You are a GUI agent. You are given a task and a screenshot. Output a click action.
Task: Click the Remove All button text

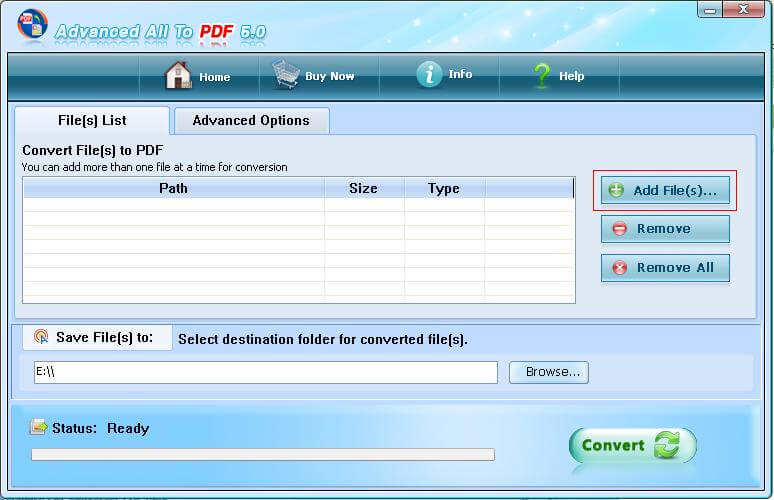[x=675, y=268]
